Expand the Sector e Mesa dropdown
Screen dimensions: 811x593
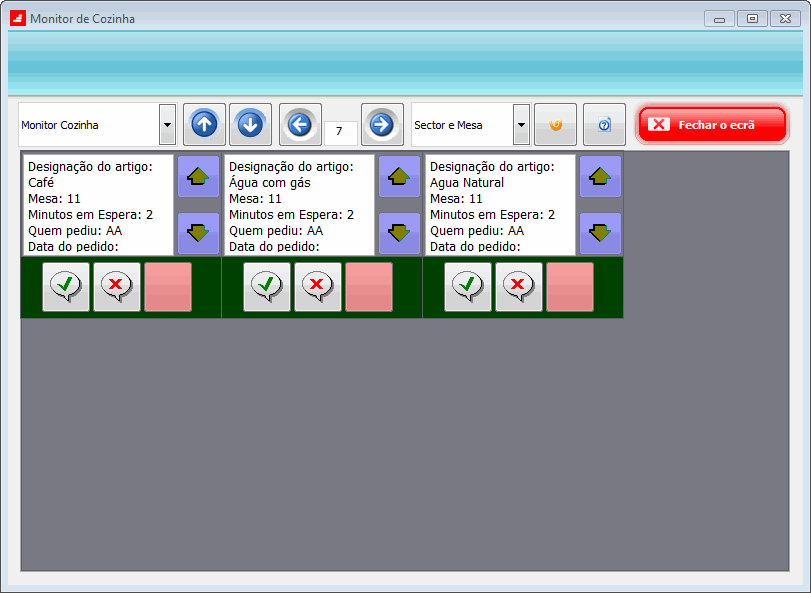[521, 125]
